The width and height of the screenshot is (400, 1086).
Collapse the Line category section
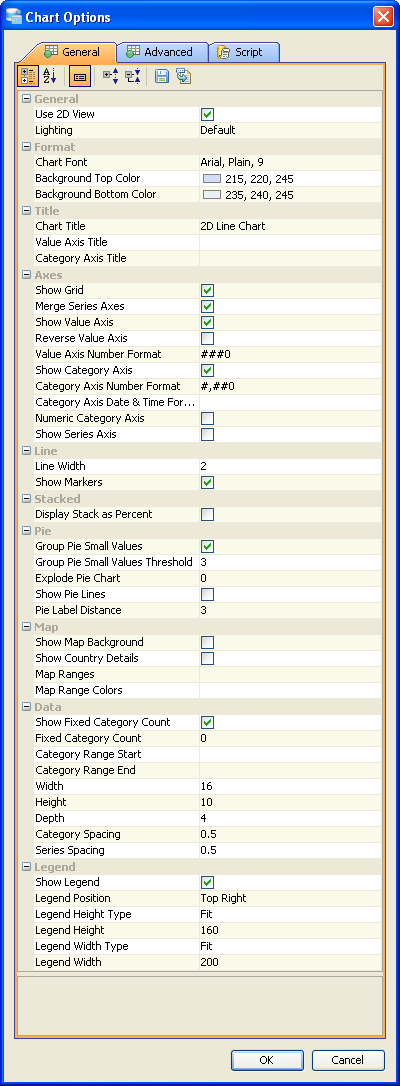coord(26,450)
